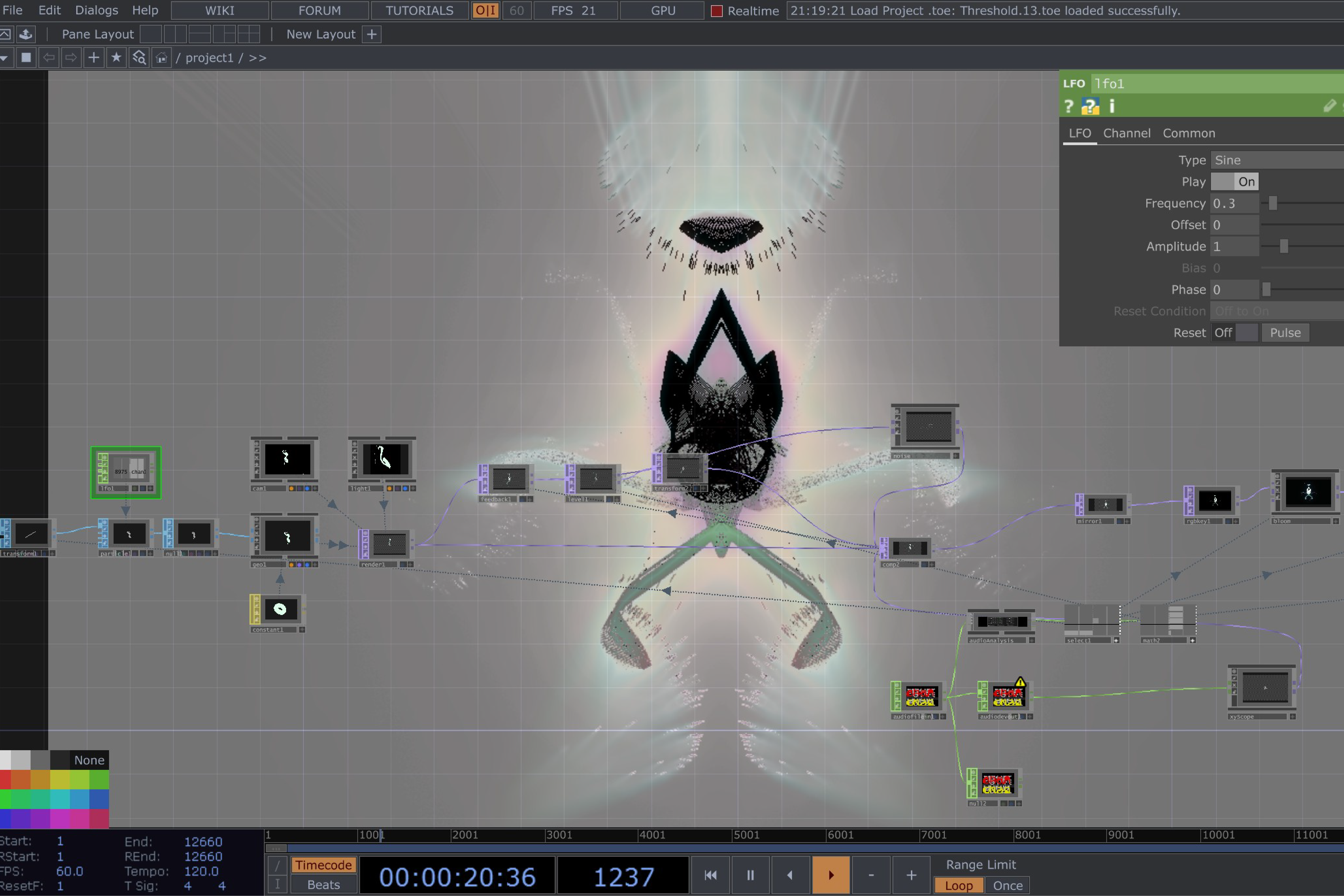
Task: Open the Help menu
Action: (x=145, y=10)
